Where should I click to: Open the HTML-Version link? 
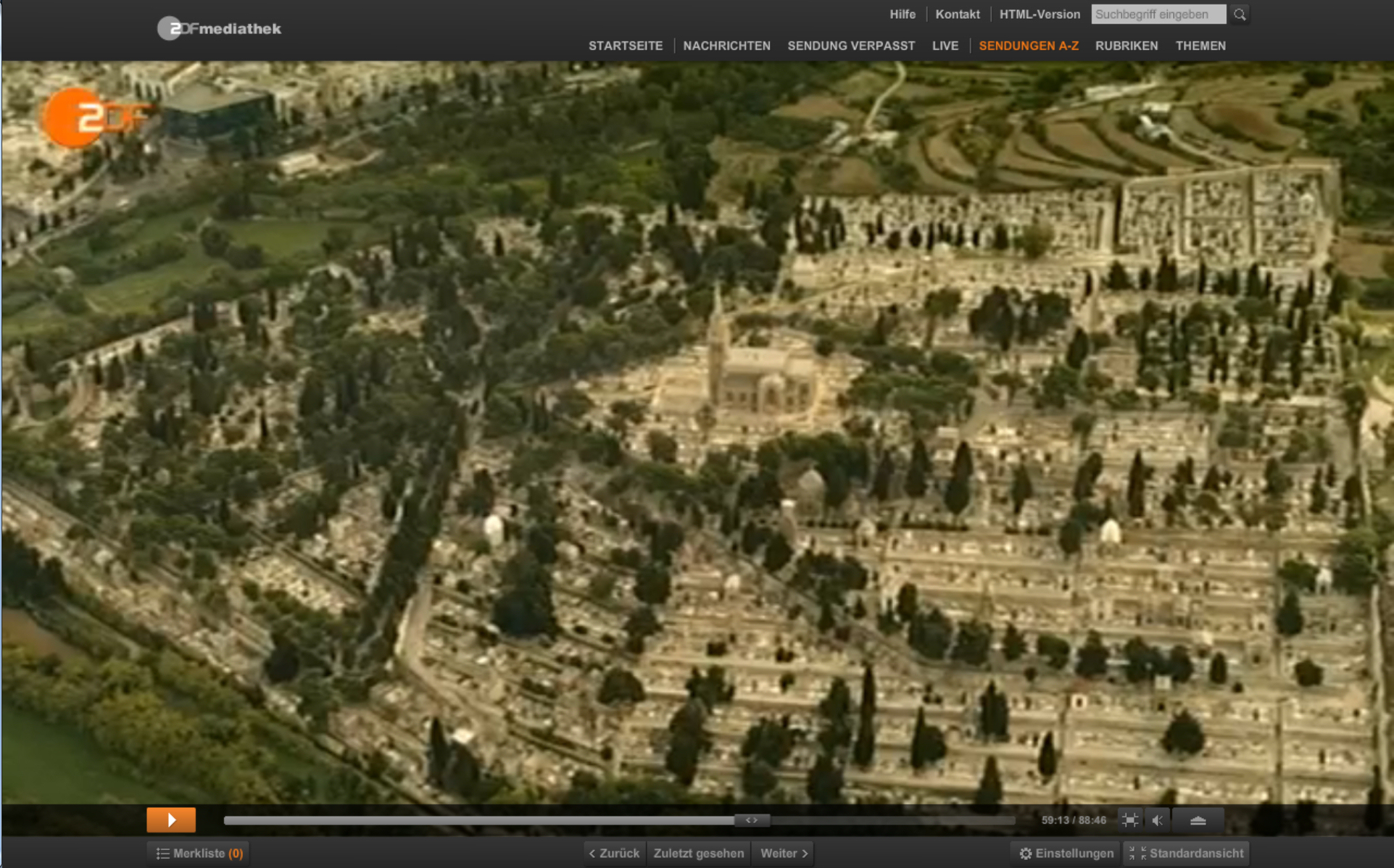(1040, 14)
